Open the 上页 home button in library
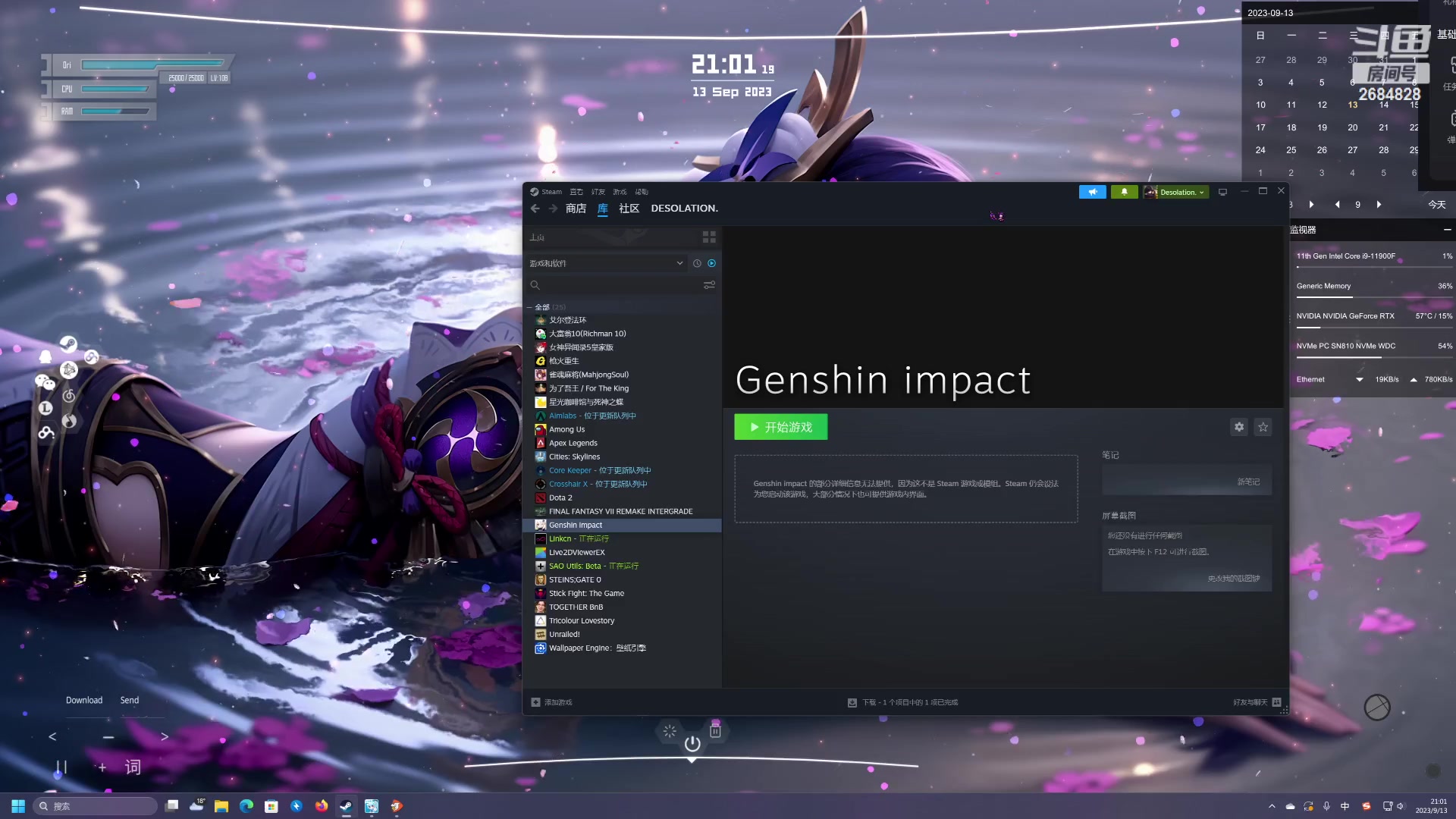The image size is (1456, 819). 538,237
